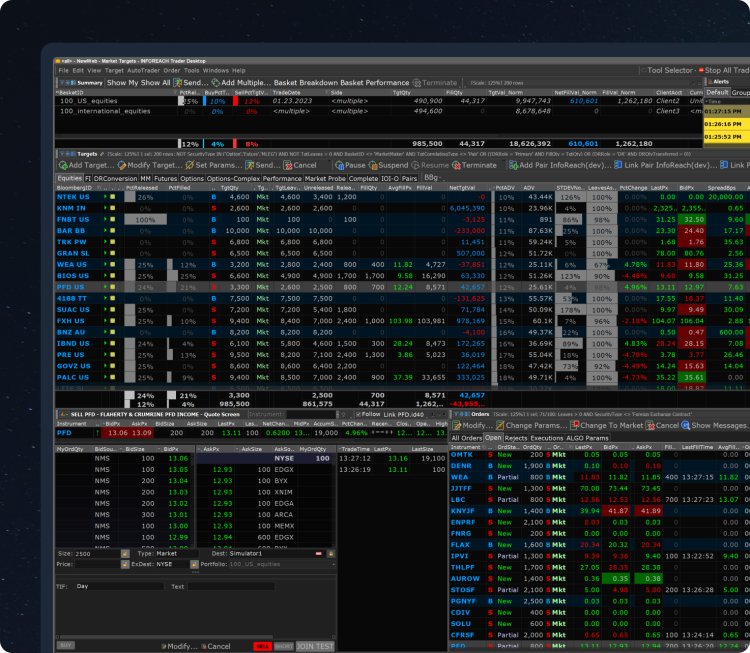Click the Pause icon in Targets toolbar

pyautogui.click(x=338, y=165)
